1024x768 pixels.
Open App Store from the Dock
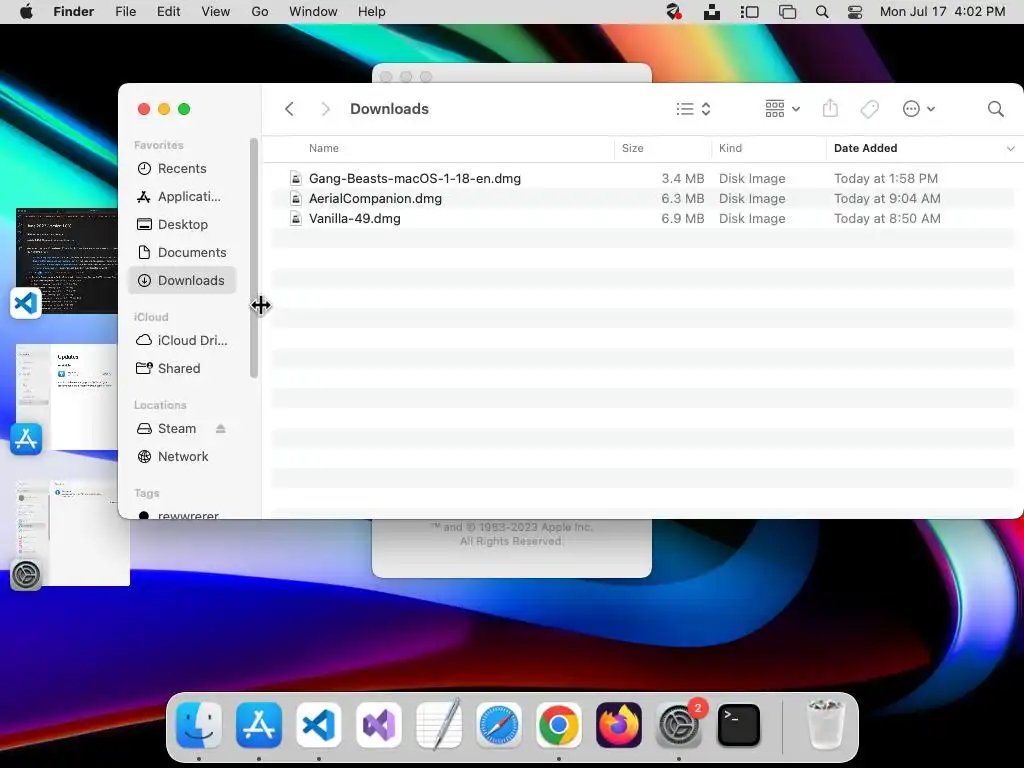[259, 725]
